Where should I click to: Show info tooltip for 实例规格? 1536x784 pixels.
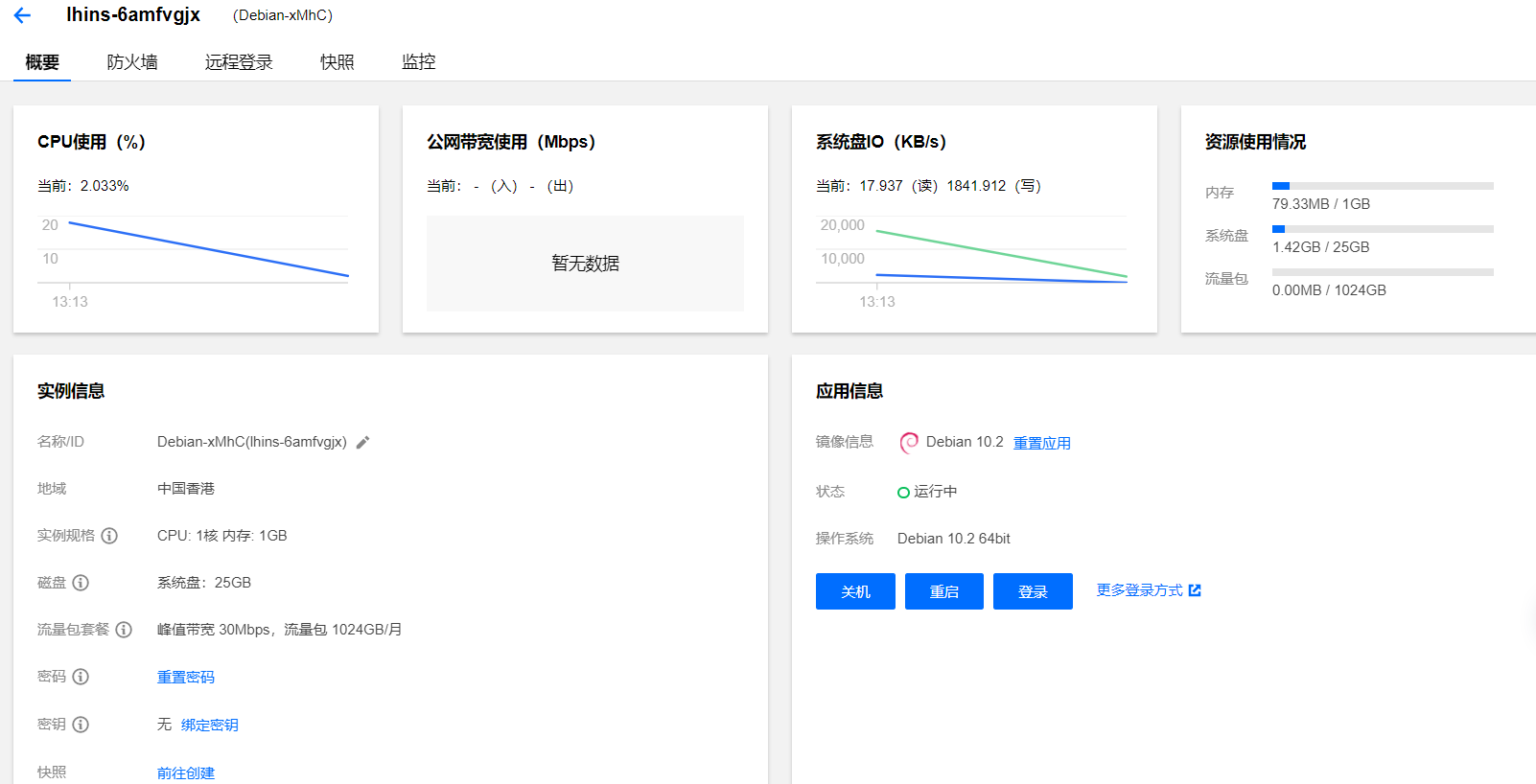109,536
